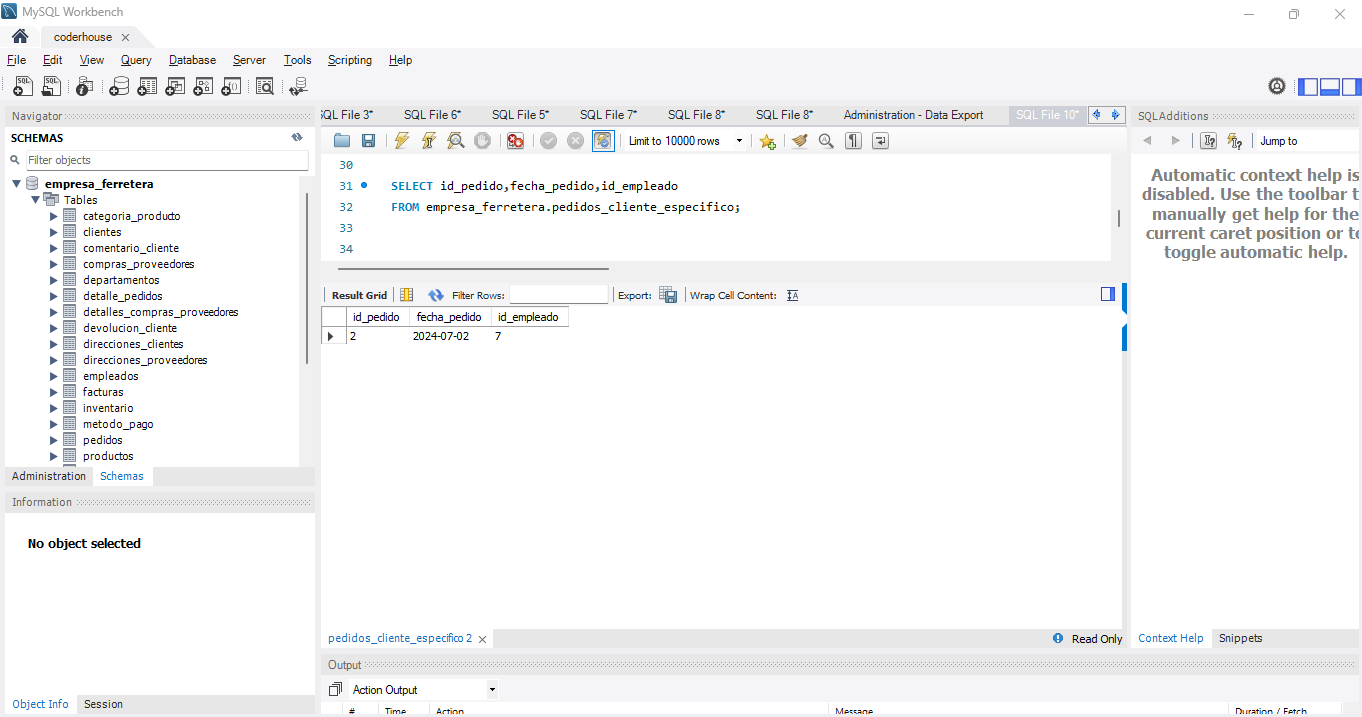Expand the inventario table
This screenshot has height=717, width=1362.
[x=54, y=408]
